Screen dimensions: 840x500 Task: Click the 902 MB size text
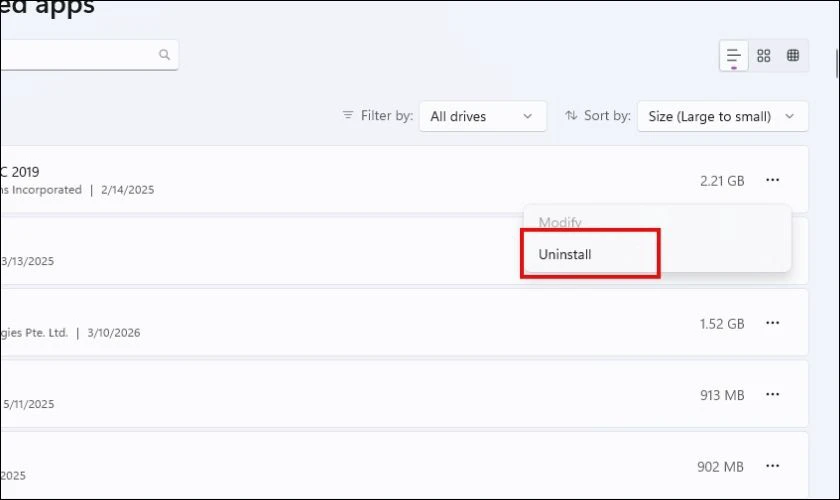tap(721, 467)
